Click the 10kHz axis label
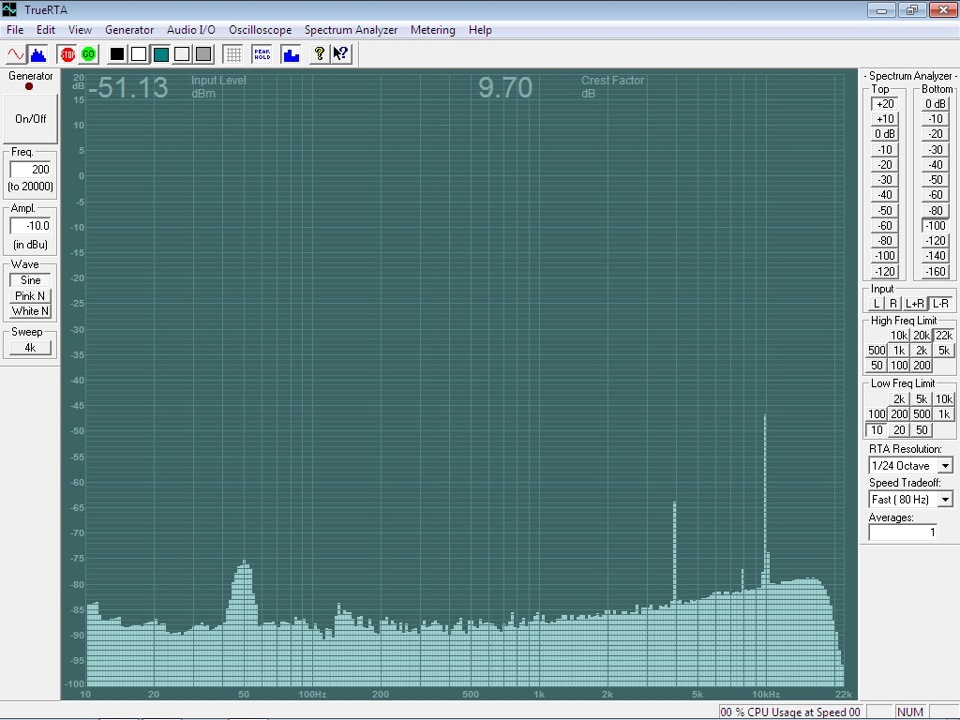This screenshot has height=720, width=960. [x=766, y=694]
